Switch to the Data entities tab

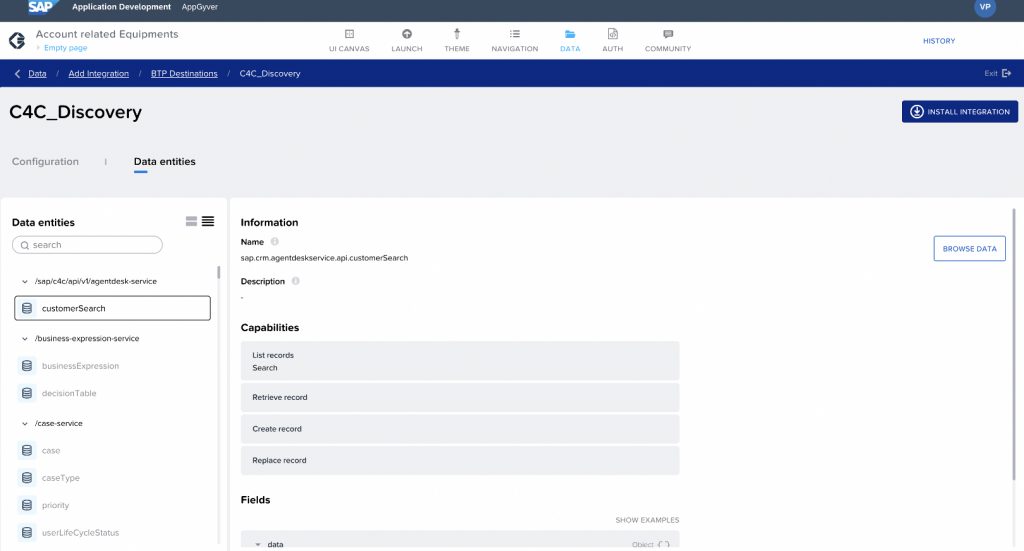[165, 161]
